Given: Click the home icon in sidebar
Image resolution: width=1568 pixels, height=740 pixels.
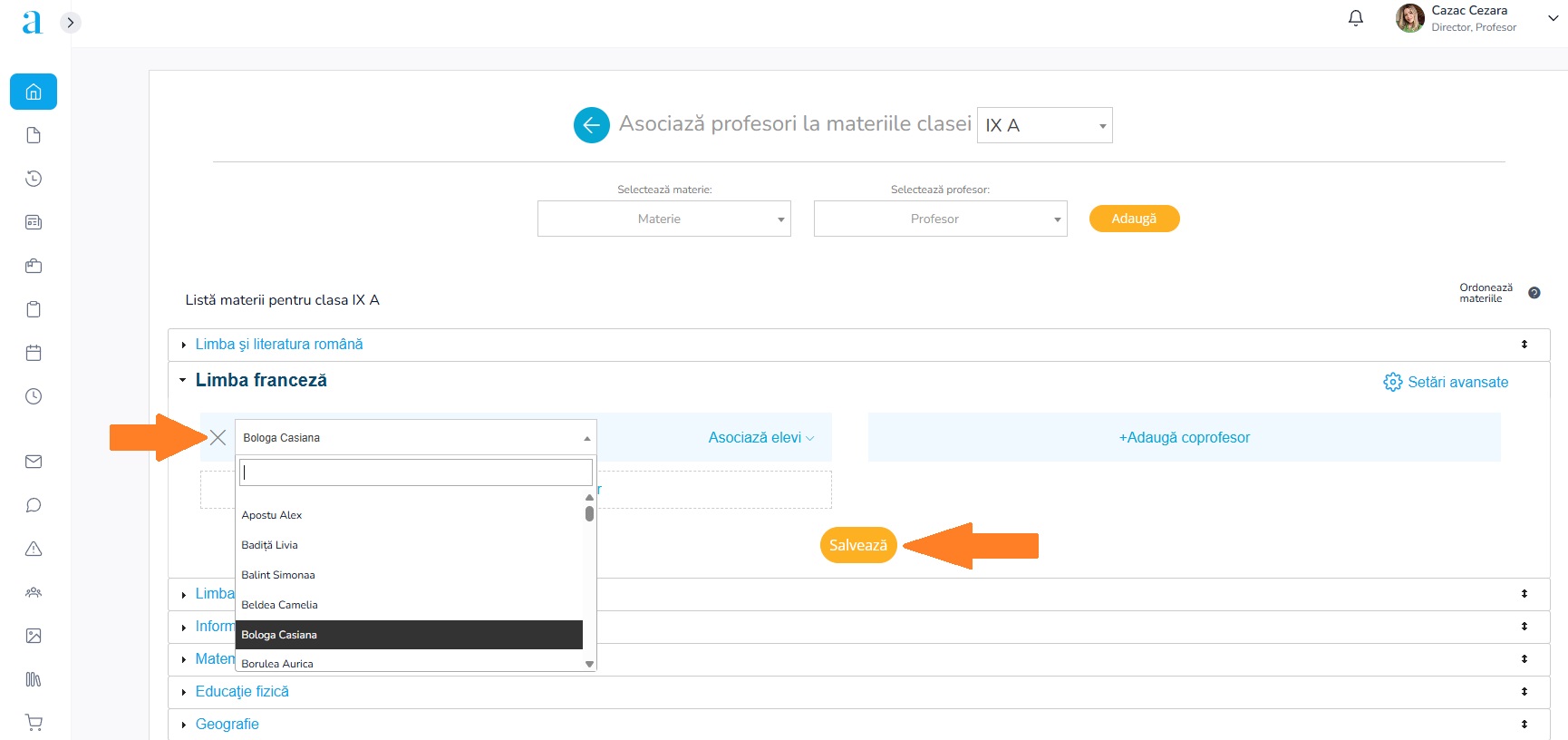Looking at the screenshot, I should 34,92.
